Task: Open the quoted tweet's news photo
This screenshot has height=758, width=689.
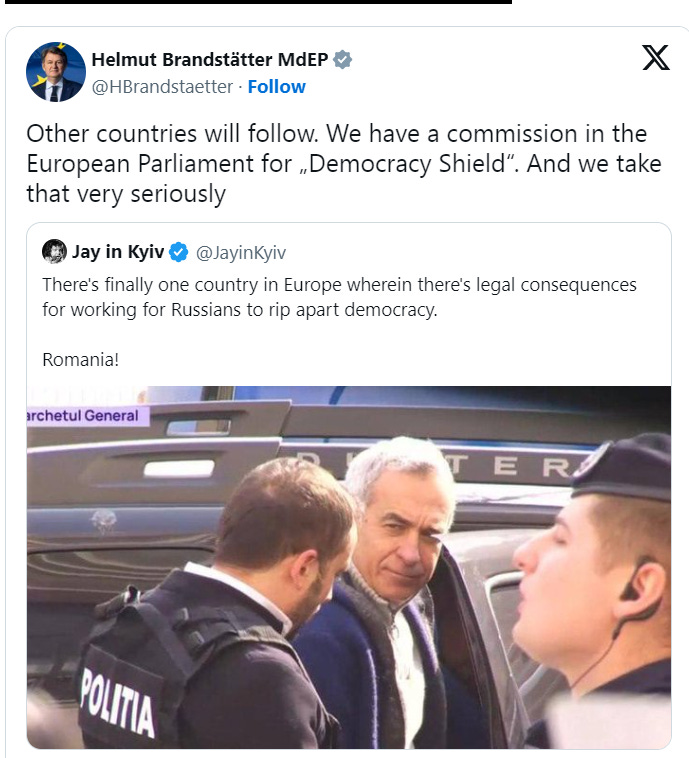Action: (349, 567)
